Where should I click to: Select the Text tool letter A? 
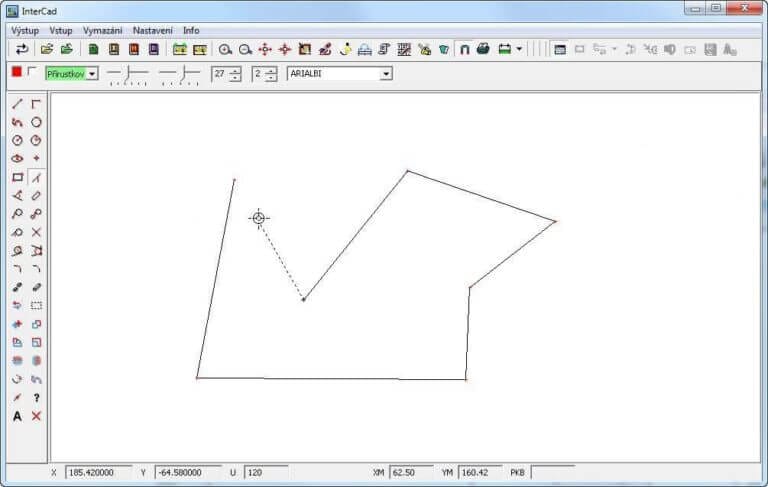[x=17, y=416]
